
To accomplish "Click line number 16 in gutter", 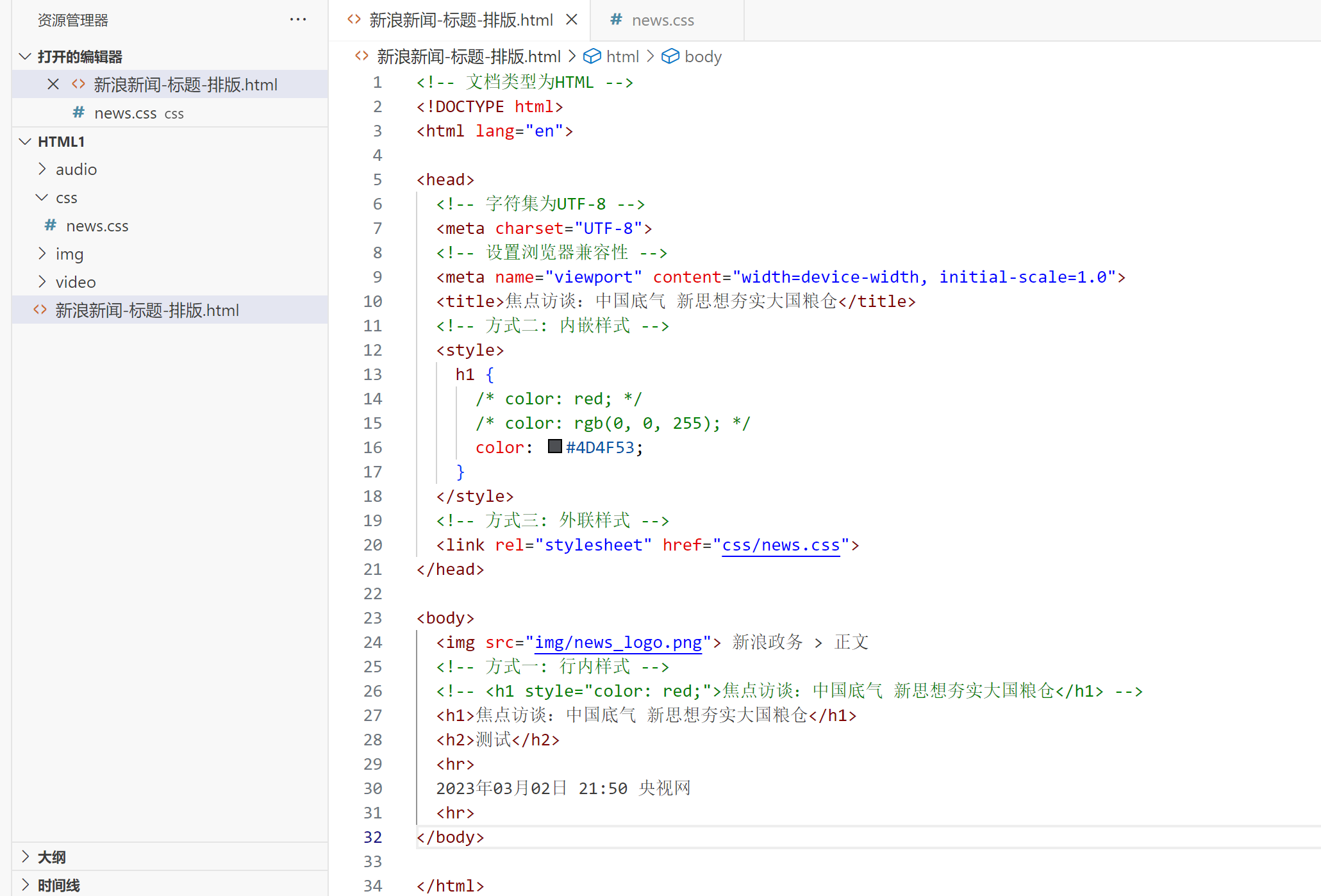I will 372,447.
